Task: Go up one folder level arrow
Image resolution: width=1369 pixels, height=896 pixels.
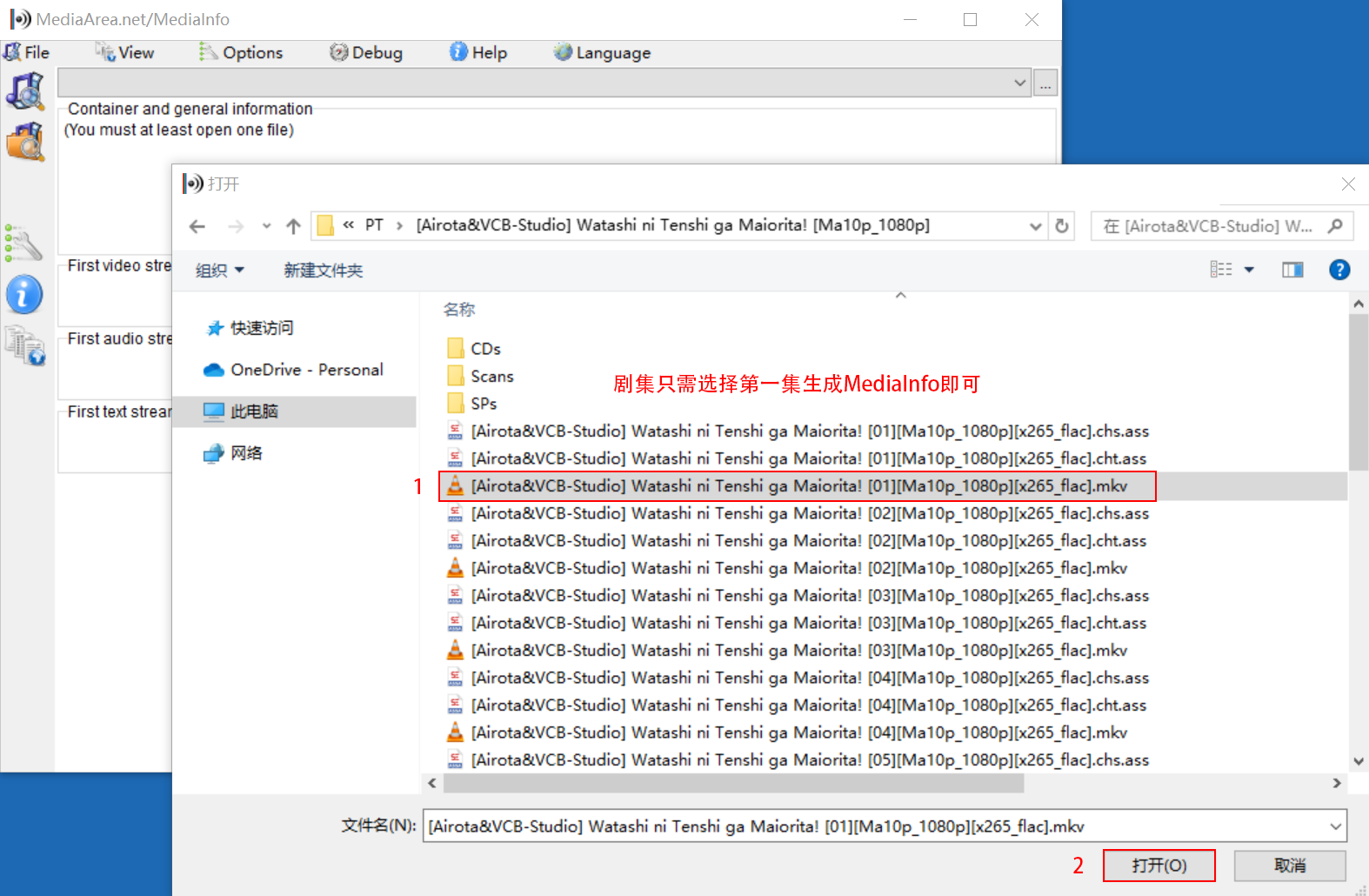Action: (293, 226)
